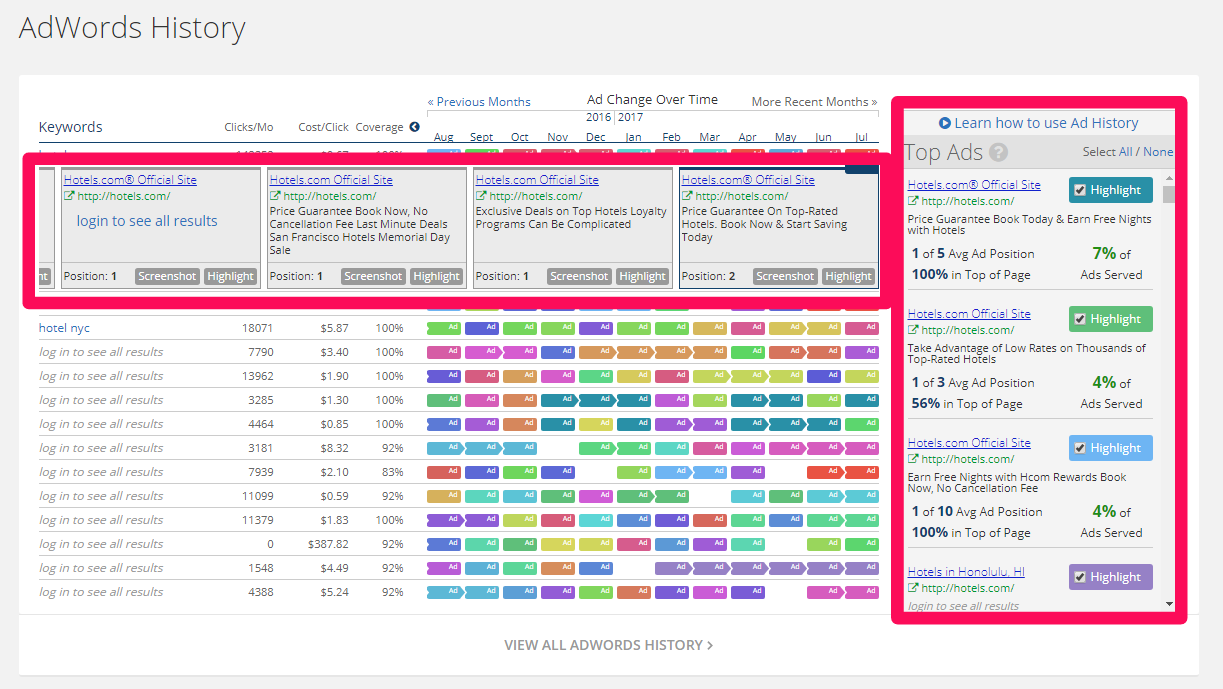Open the help icon next to Top Ads

998,153
